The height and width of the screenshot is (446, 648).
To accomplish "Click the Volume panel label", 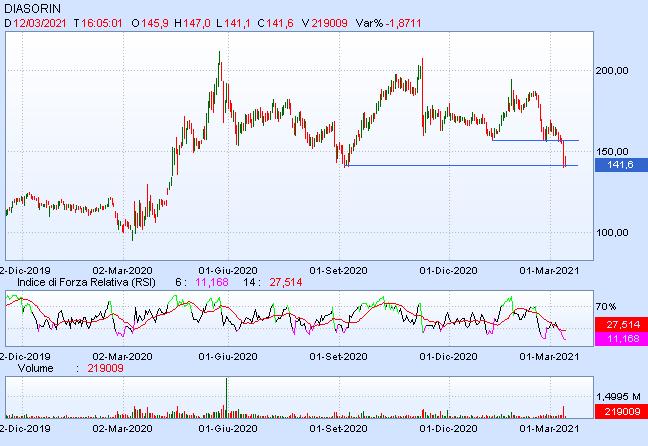I will pos(36,368).
